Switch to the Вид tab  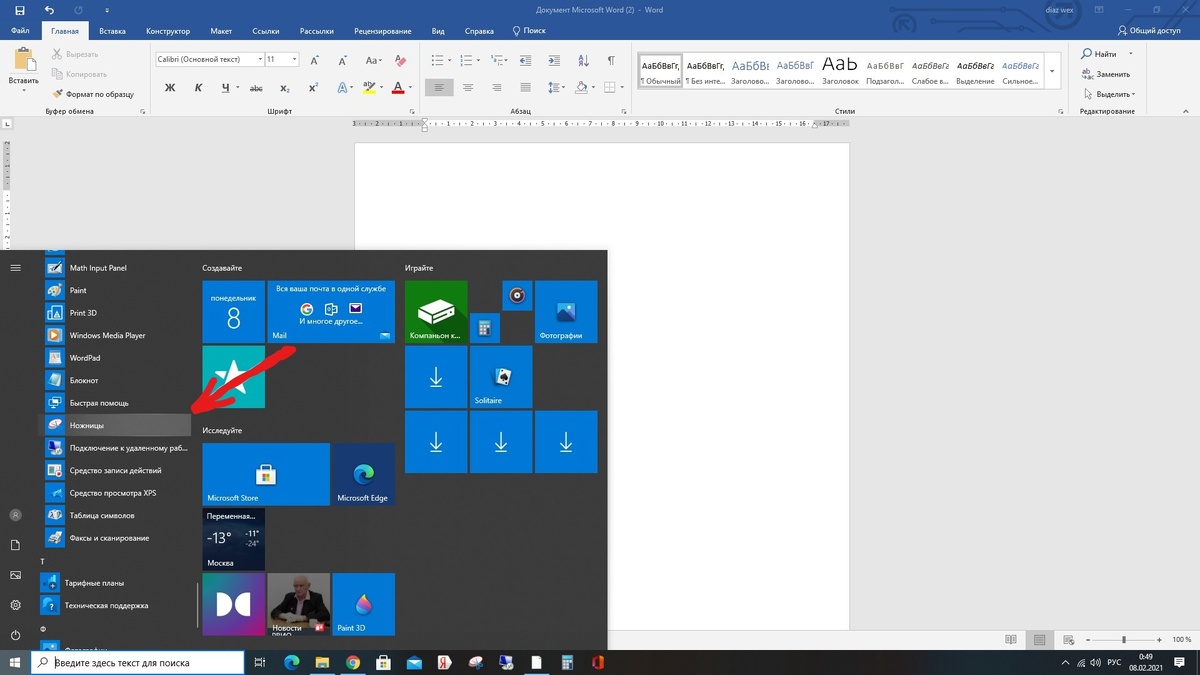[438, 31]
